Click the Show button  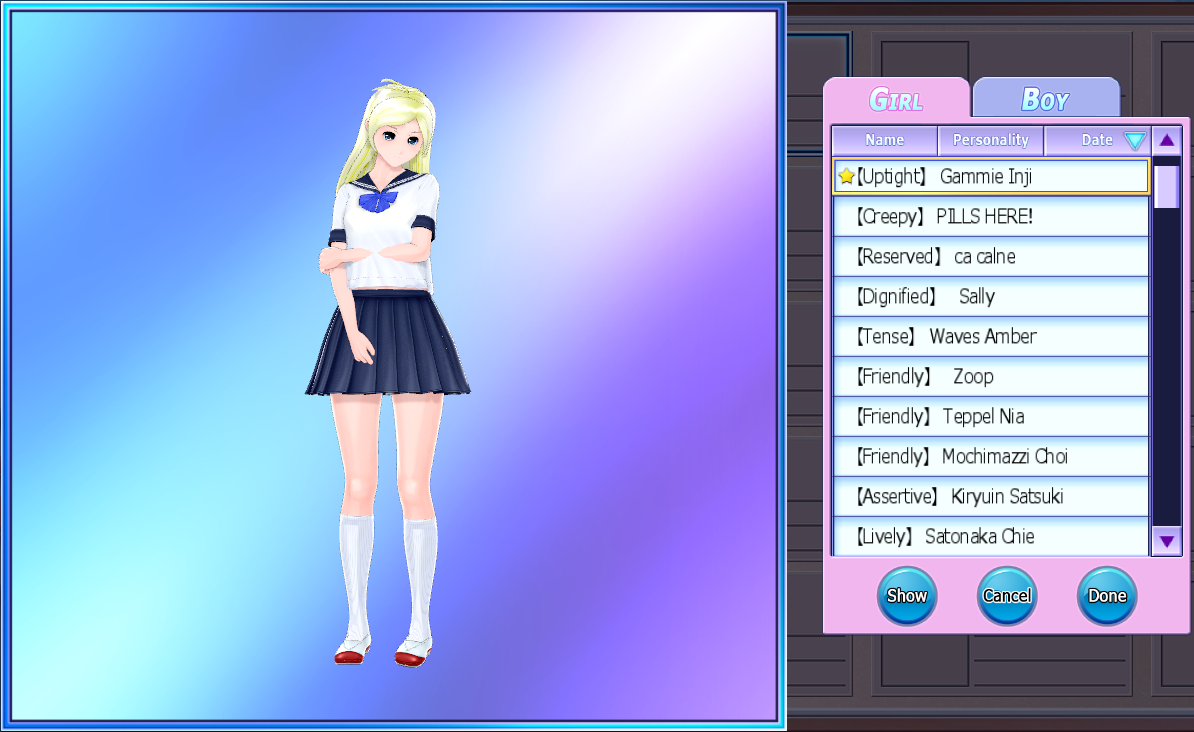point(907,596)
